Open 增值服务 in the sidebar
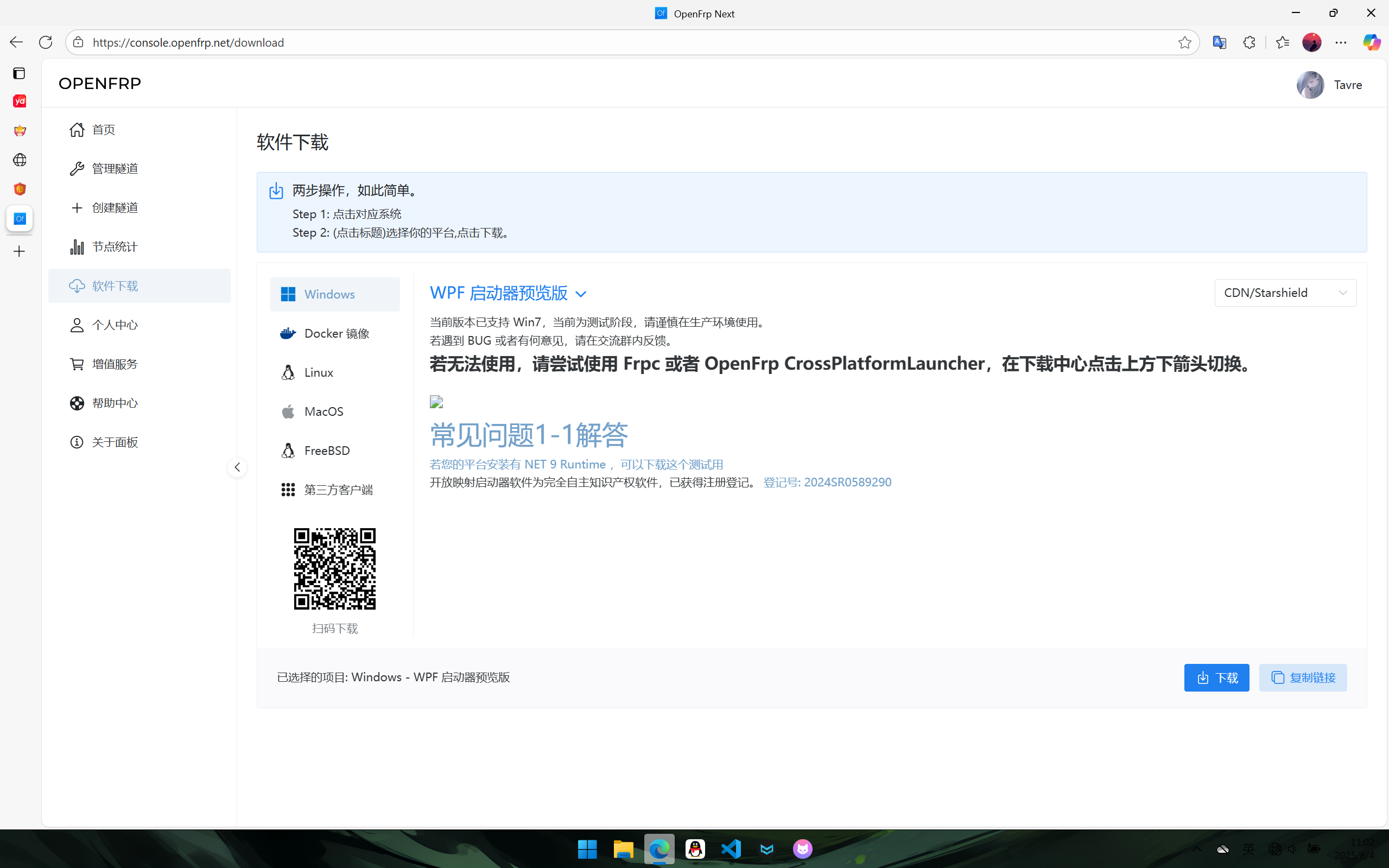Viewport: 1389px width, 868px height. click(139, 364)
